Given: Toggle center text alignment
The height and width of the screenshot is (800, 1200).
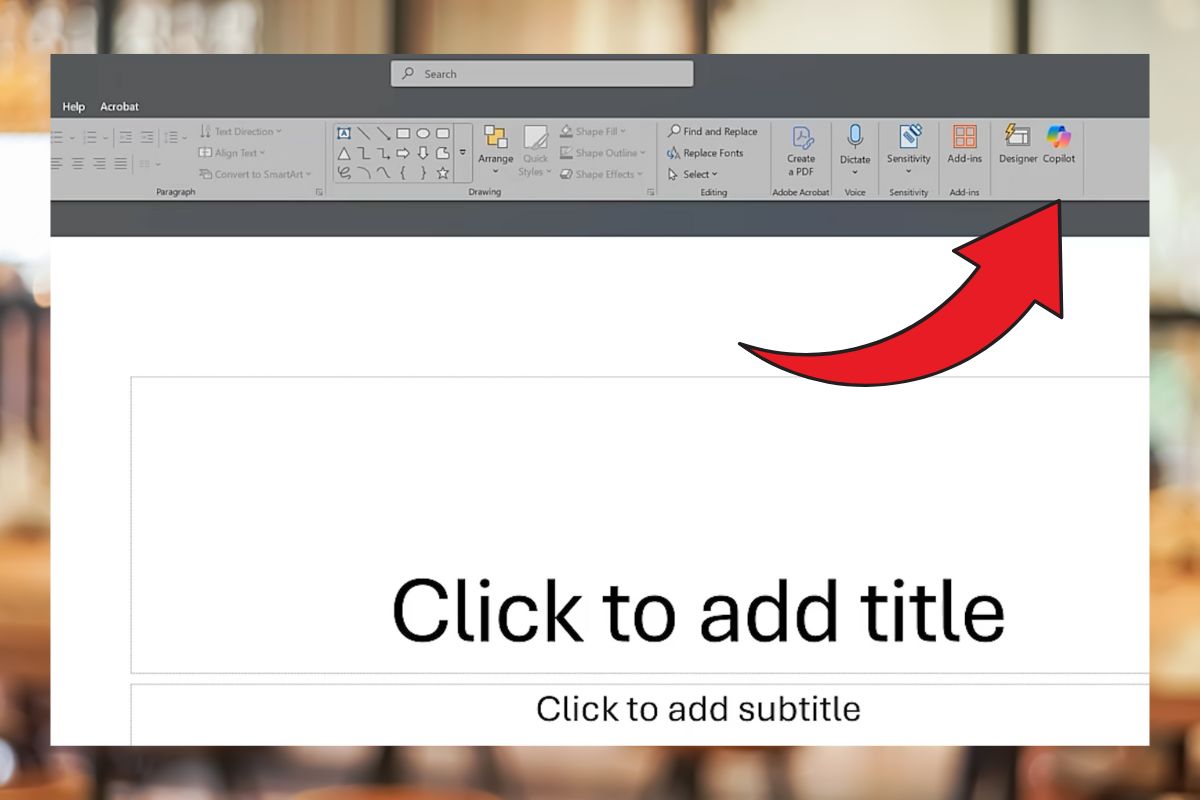Looking at the screenshot, I should (x=78, y=163).
